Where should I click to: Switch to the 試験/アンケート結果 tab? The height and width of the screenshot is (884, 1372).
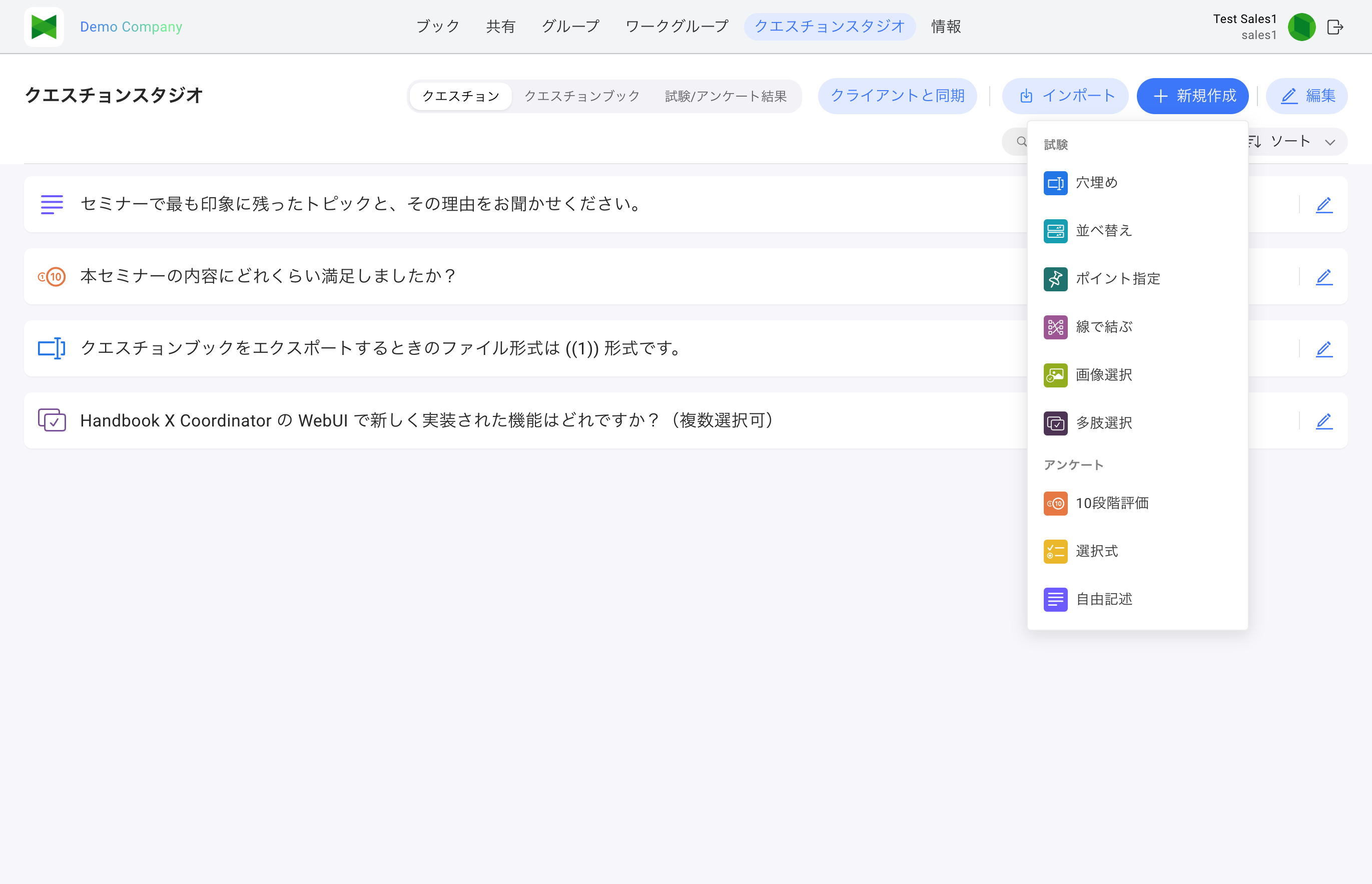726,96
